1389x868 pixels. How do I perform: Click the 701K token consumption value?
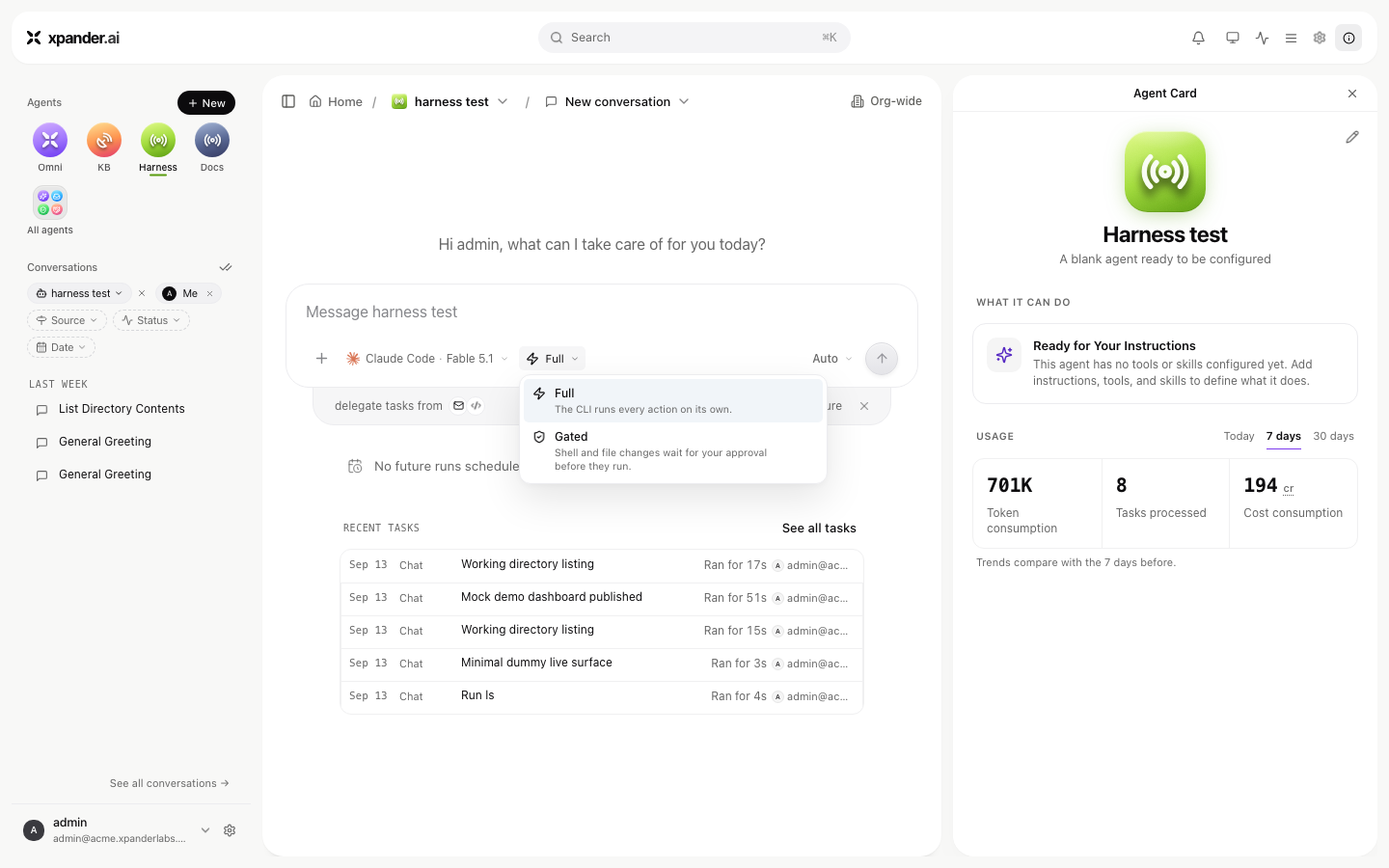(x=1010, y=485)
